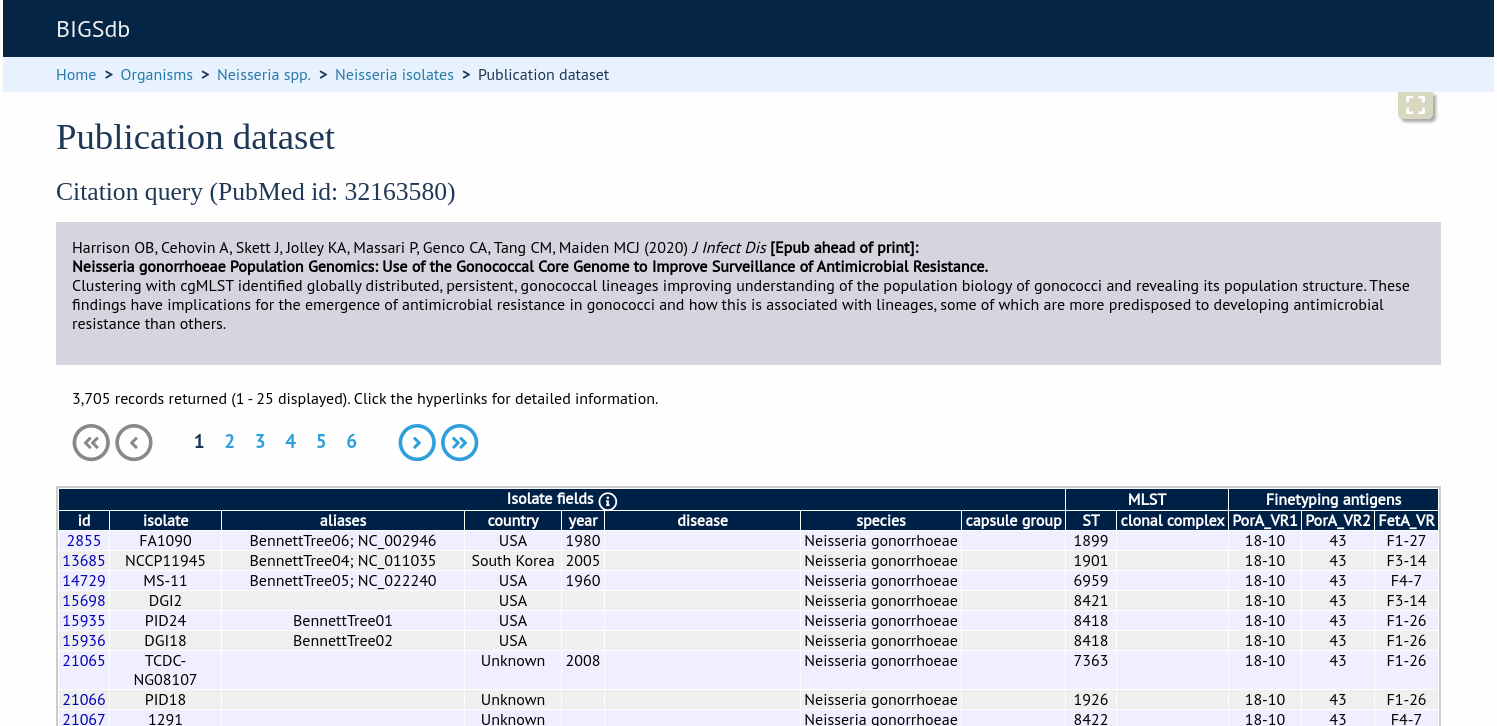Open the Isolate fields info icon
The height and width of the screenshot is (726, 1497).
[608, 500]
